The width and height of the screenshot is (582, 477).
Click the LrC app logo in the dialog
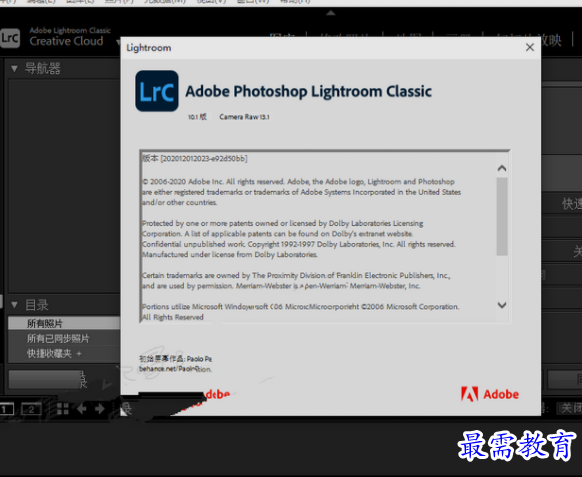(x=157, y=91)
